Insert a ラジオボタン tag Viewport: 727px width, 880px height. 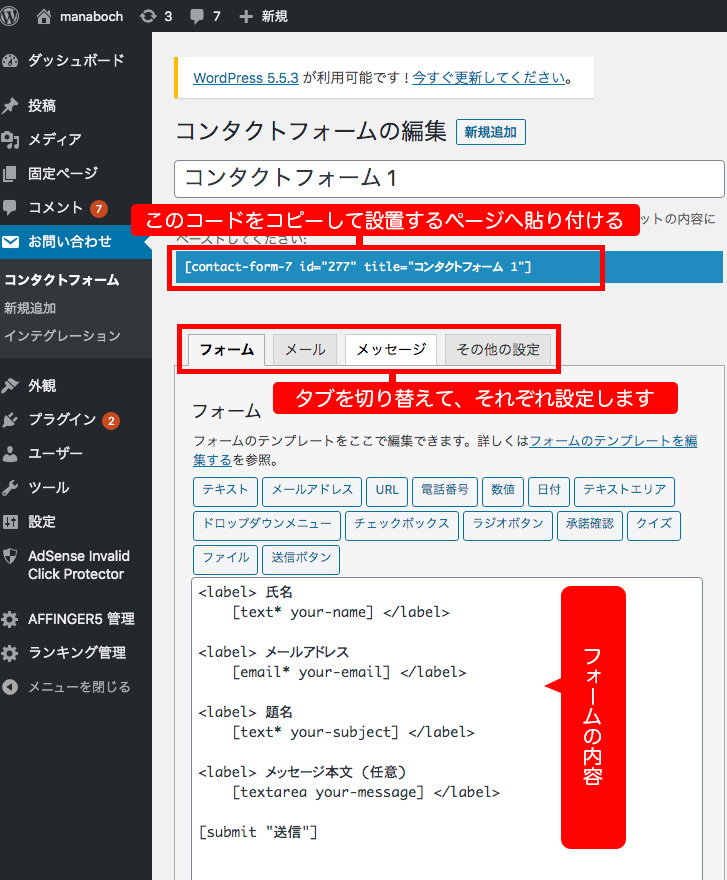[508, 525]
